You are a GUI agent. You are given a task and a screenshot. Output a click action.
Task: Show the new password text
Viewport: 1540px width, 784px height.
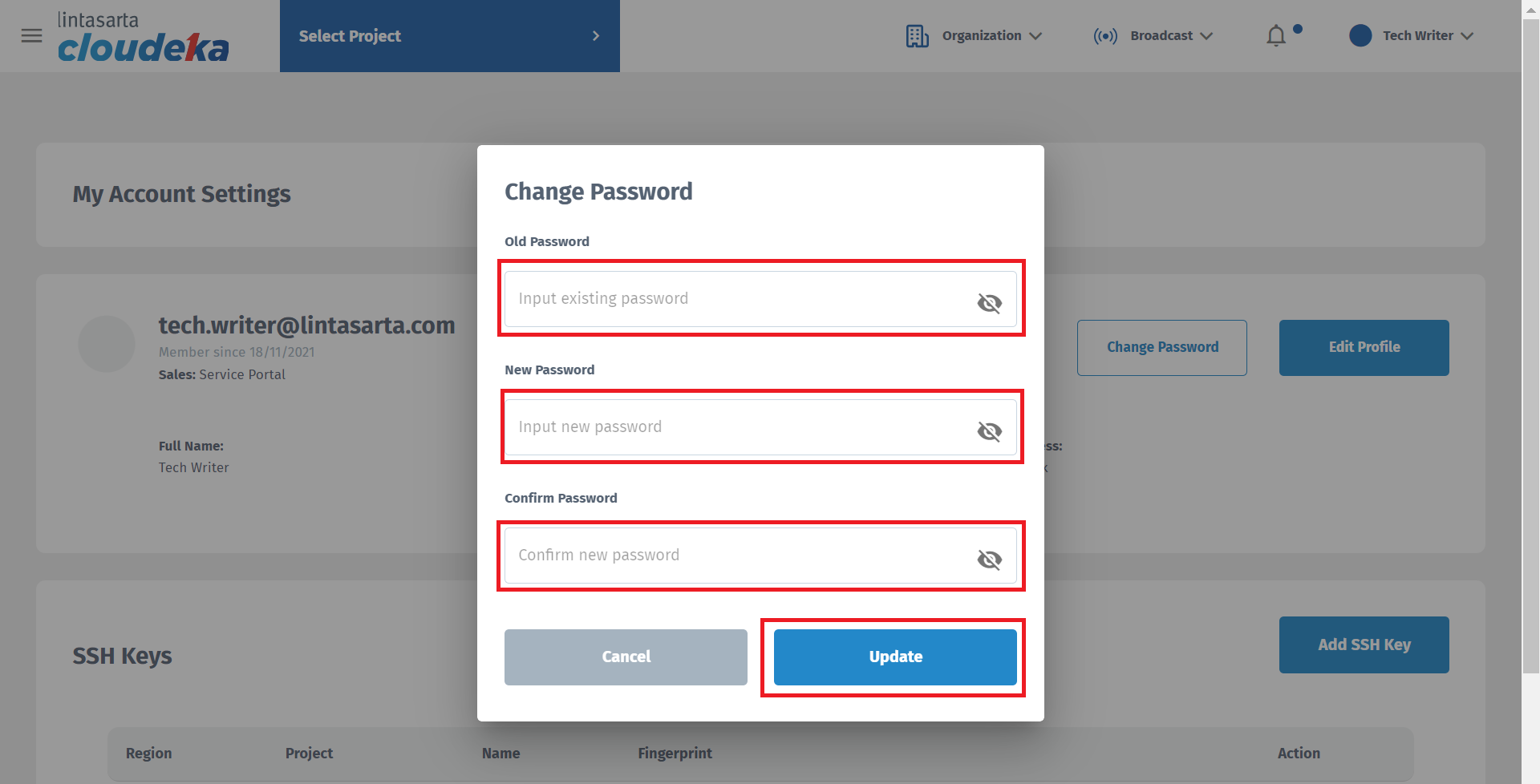[989, 431]
